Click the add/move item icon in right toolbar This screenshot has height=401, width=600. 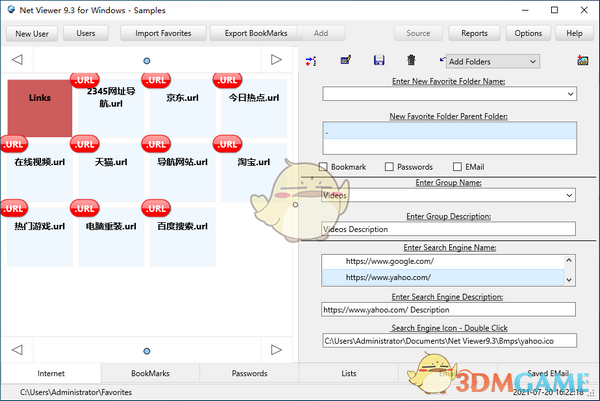tap(311, 61)
